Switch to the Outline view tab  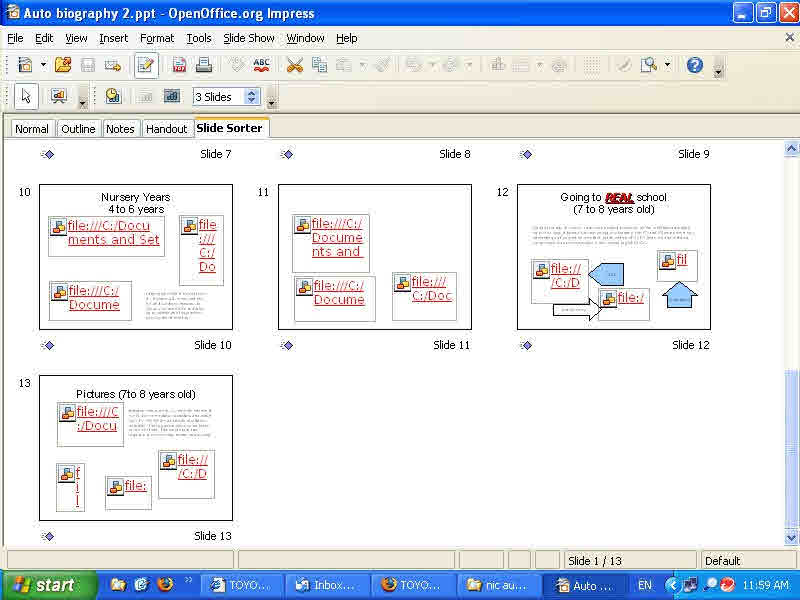[78, 129]
